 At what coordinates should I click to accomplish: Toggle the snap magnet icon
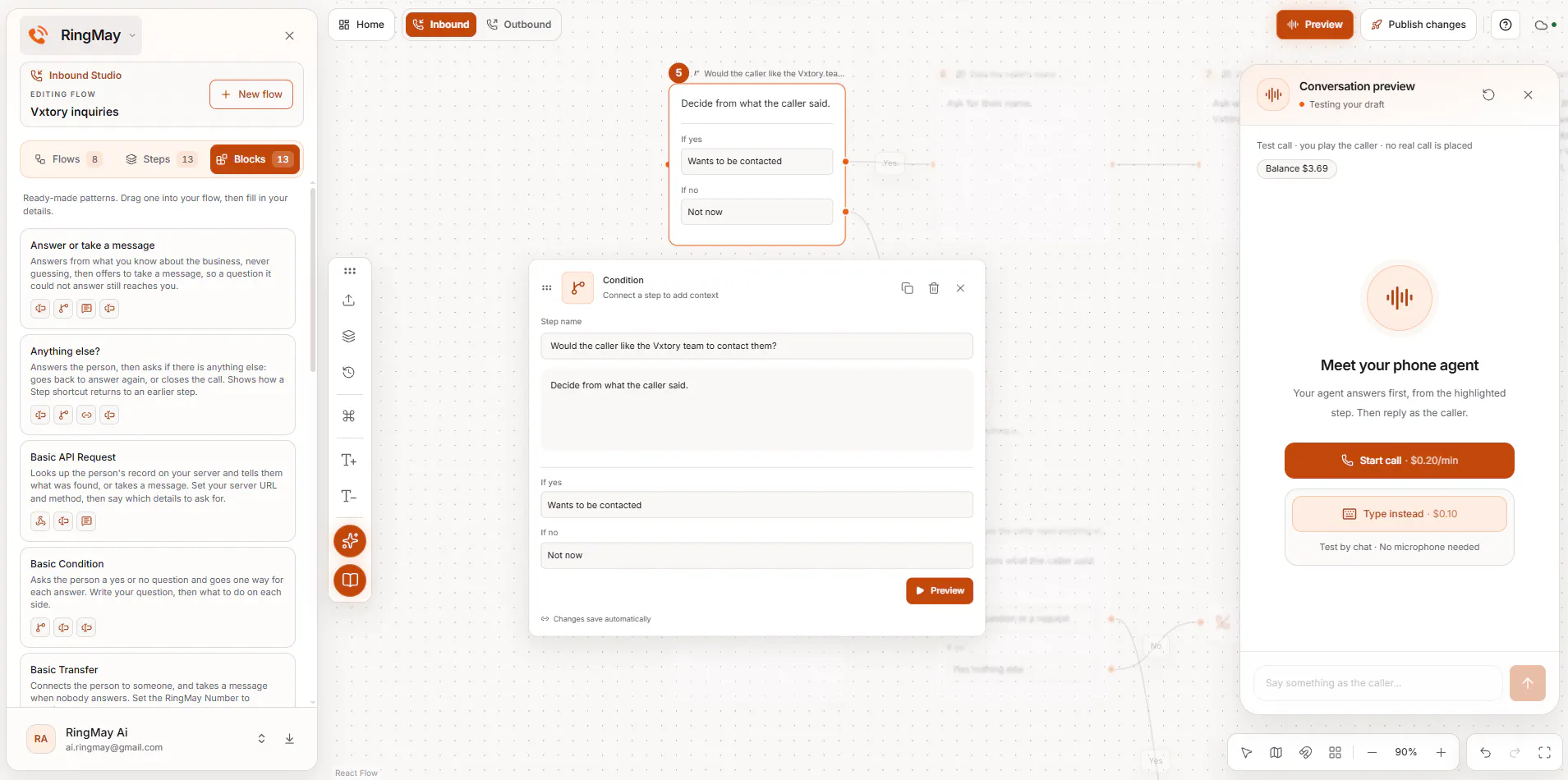click(1306, 753)
